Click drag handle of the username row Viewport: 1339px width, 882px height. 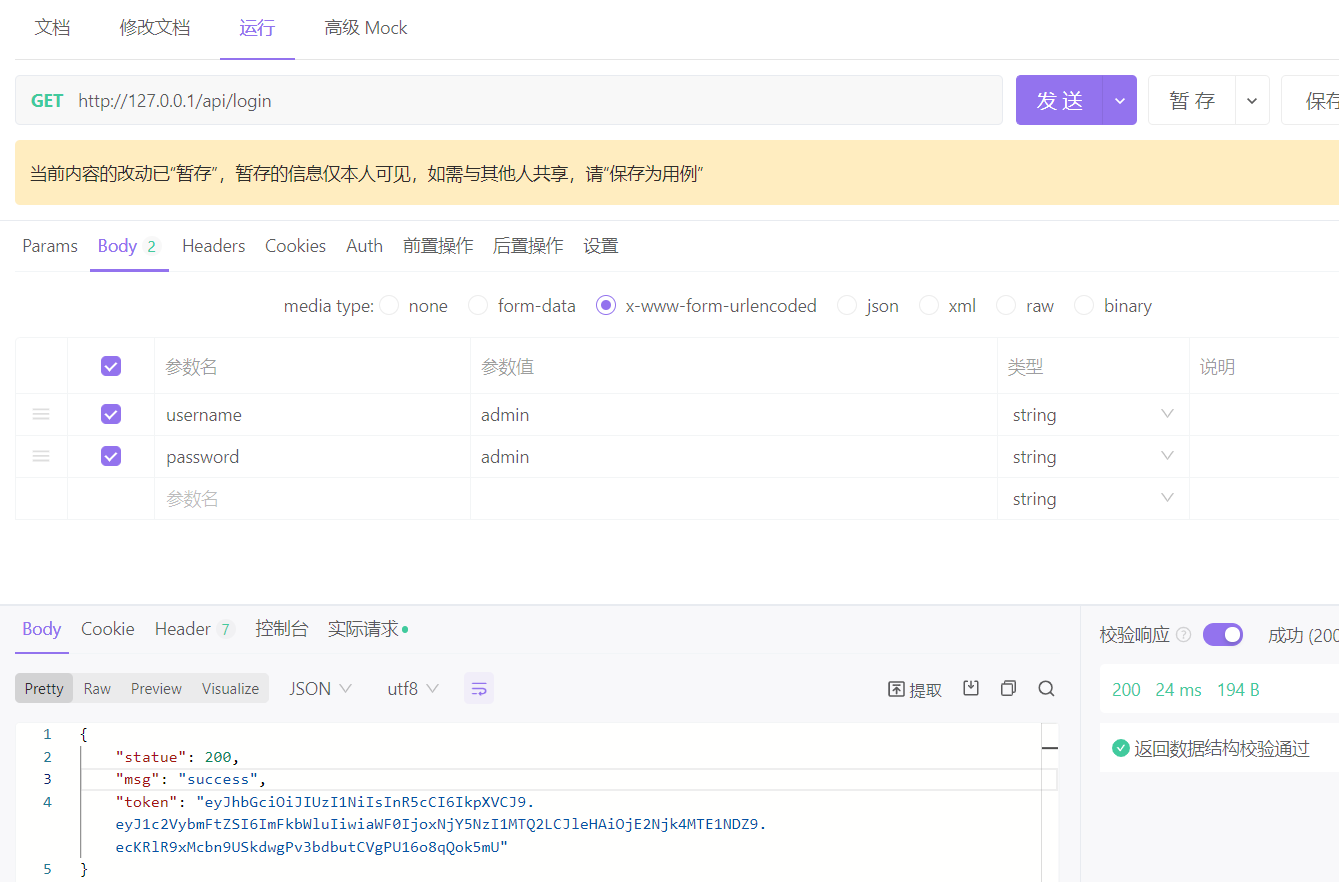(41, 414)
